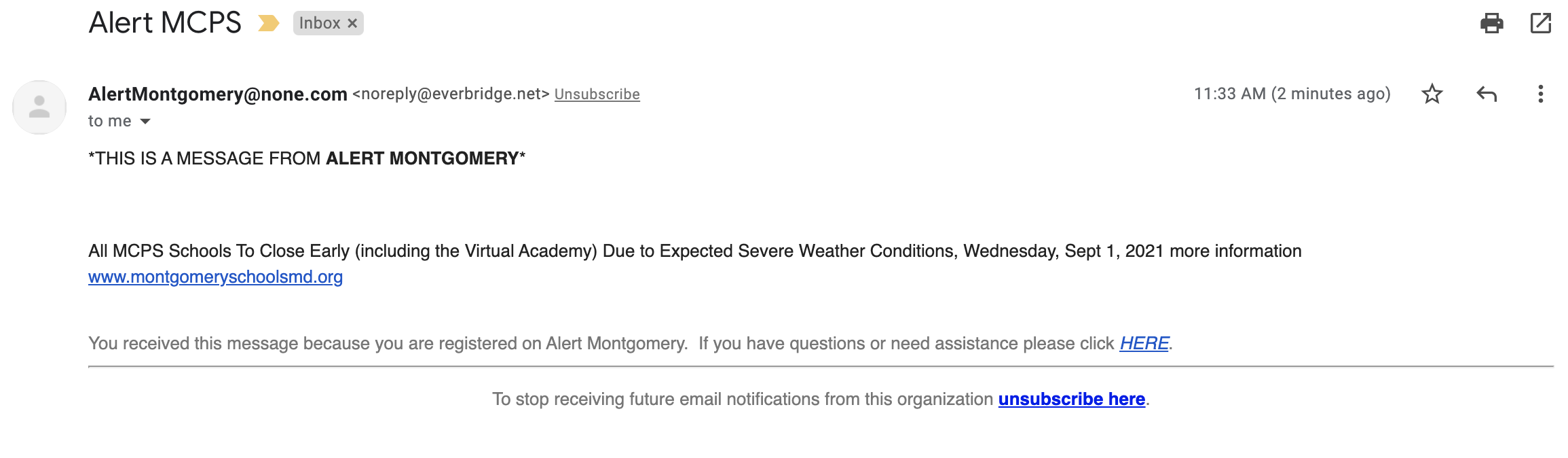This screenshot has height=458, width=1568.
Task: Expand recipient details arrow next to "to me"
Action: 145,122
